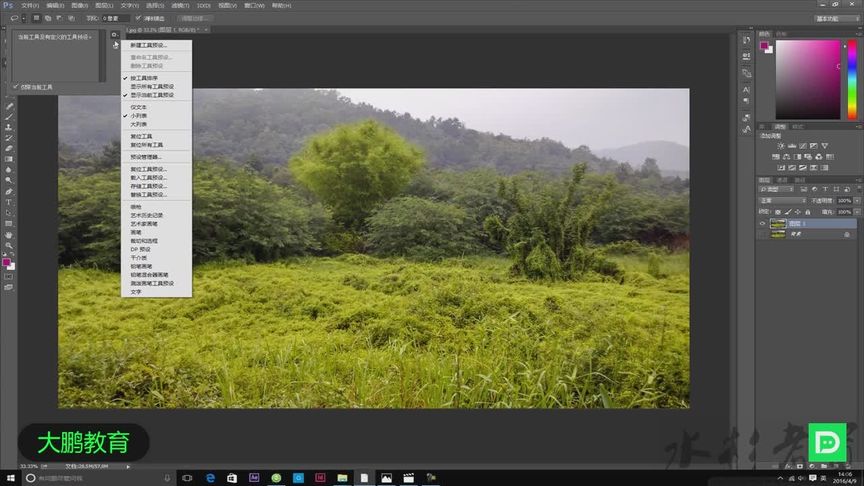Add a Vibrance adjustment (triangle icon)
Screen dimensions: 864x486
(x=825, y=146)
